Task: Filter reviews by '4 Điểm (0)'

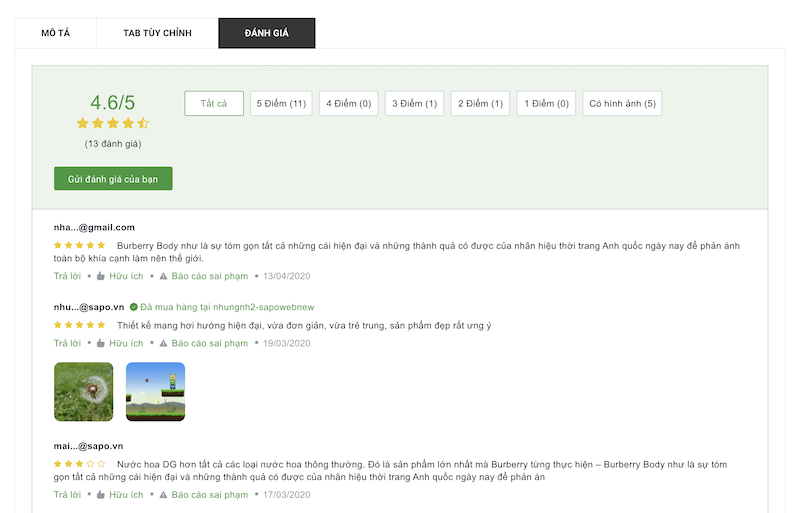Action: [348, 103]
